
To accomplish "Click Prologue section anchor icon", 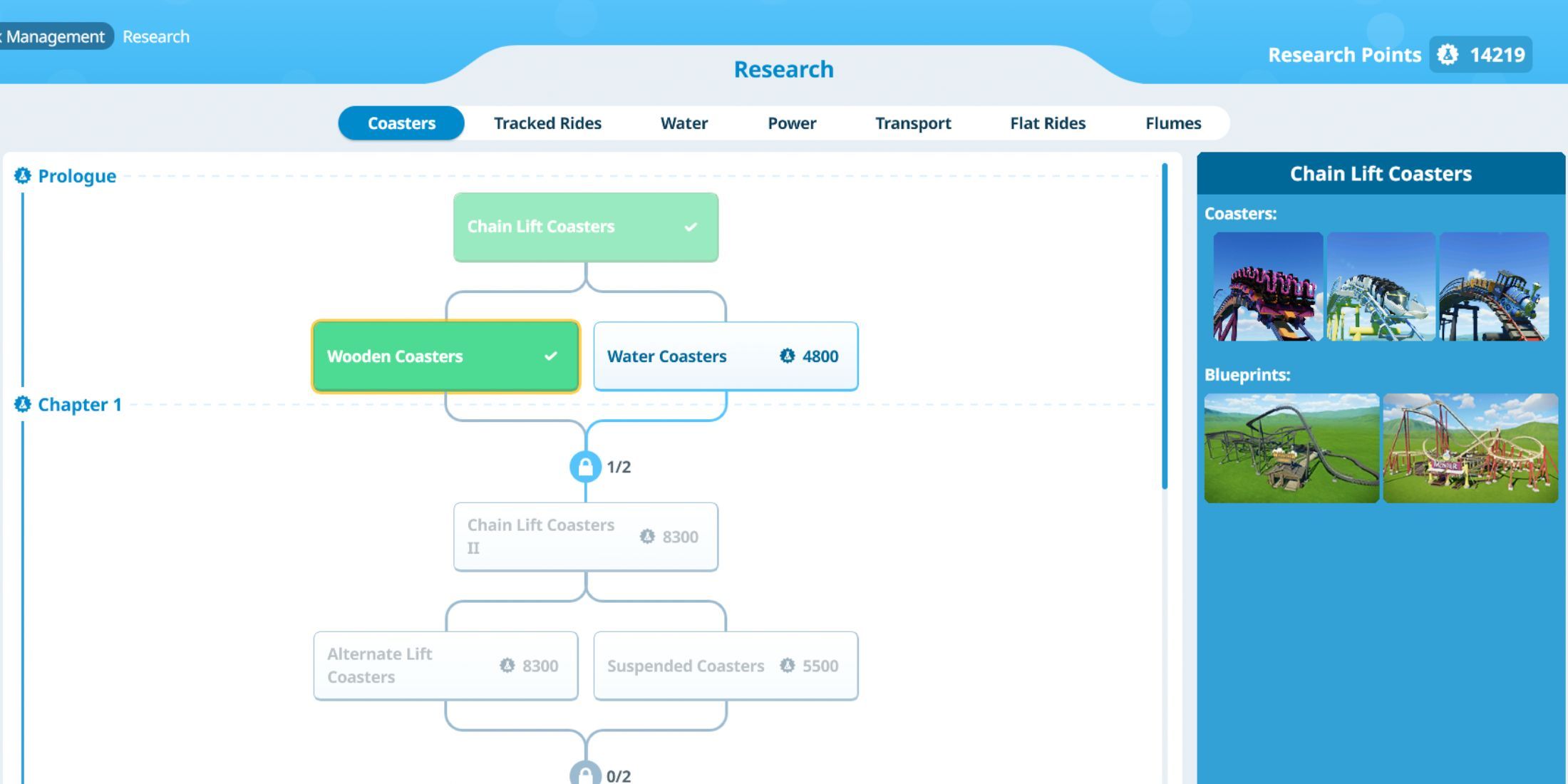I will pos(23,176).
